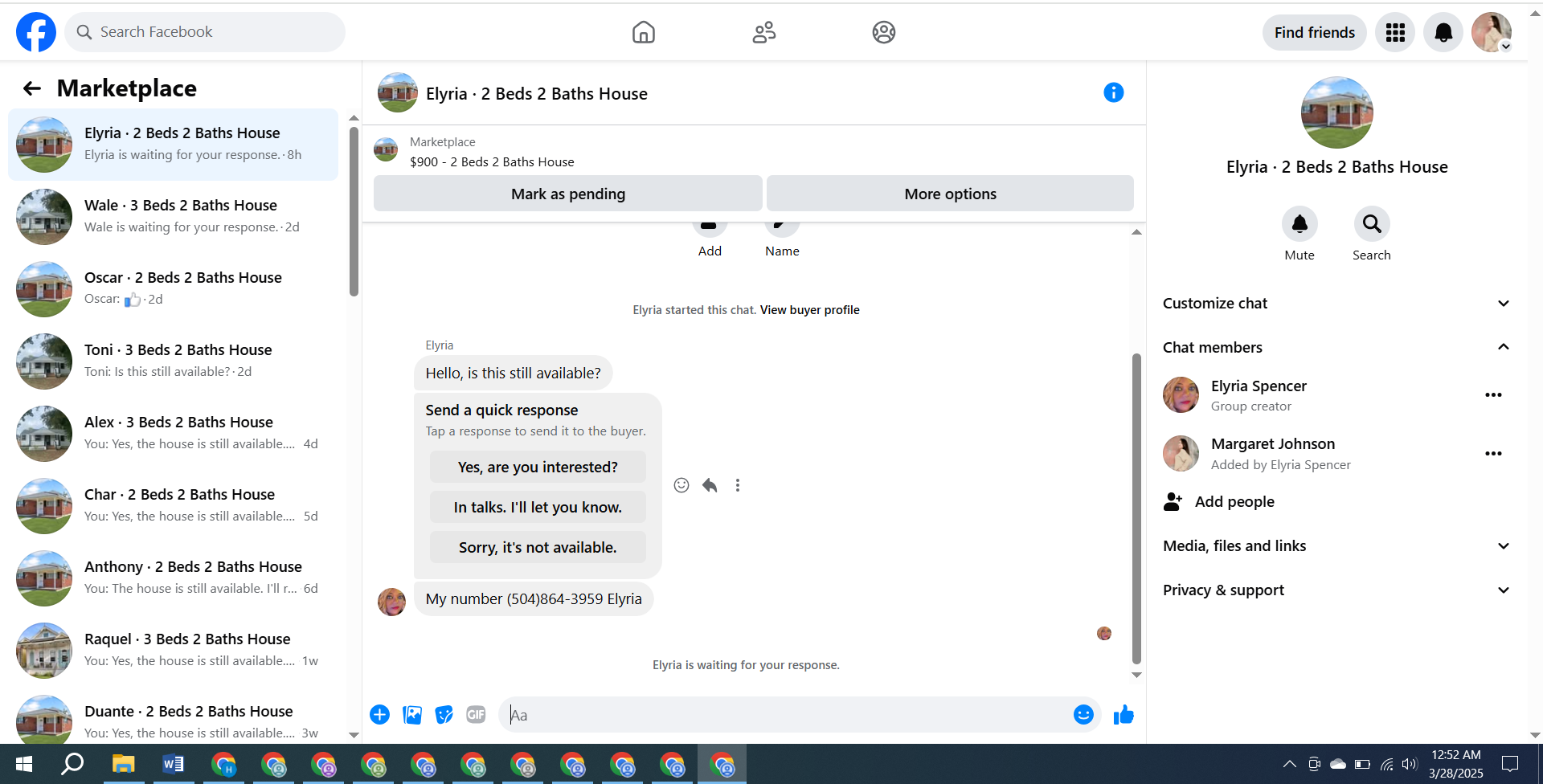Viewport: 1543px width, 784px height.
Task: Click the $900 - 2 Beds 2 Baths House listing
Action: click(492, 162)
